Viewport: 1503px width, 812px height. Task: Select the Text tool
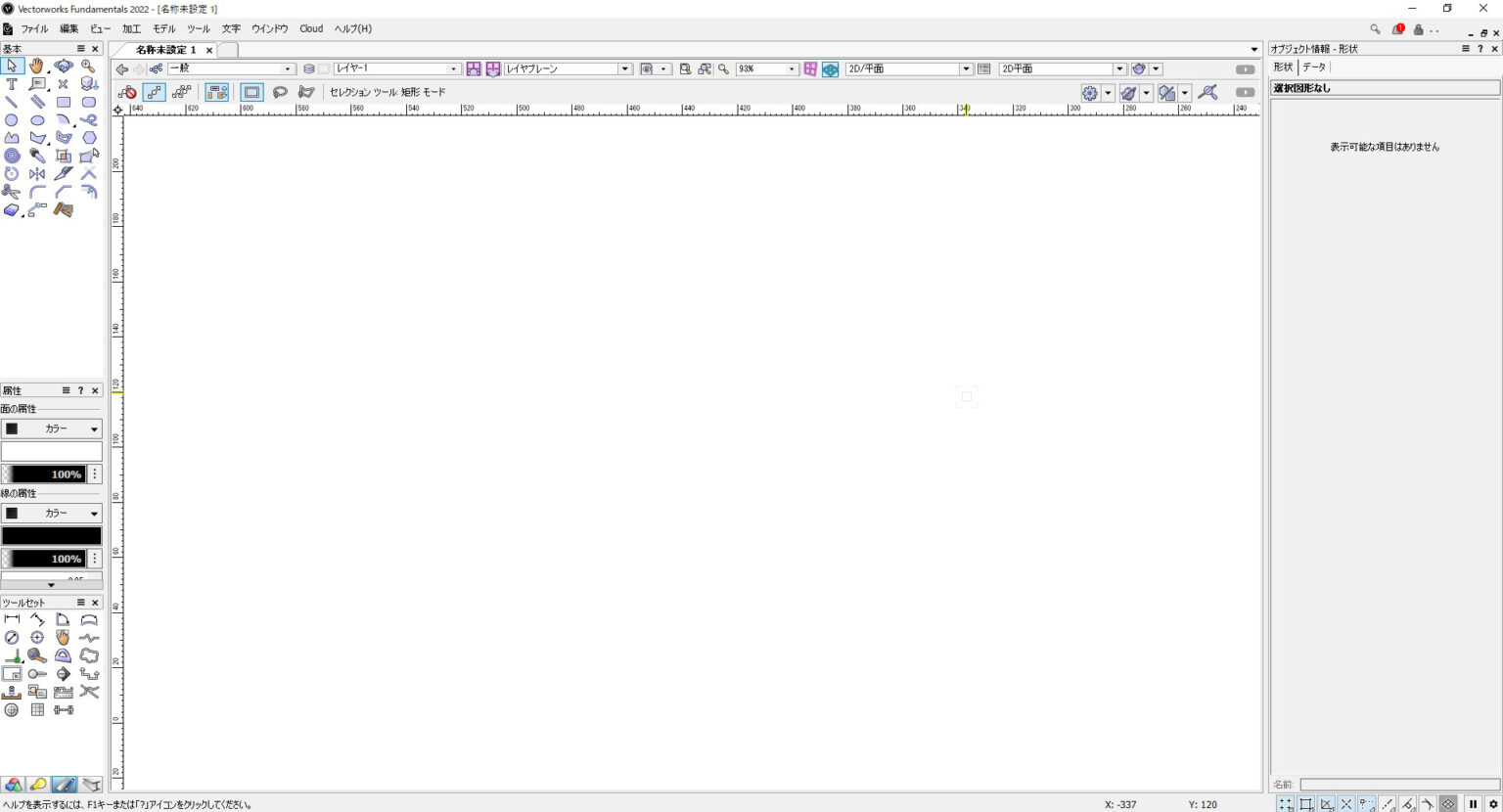pos(12,84)
